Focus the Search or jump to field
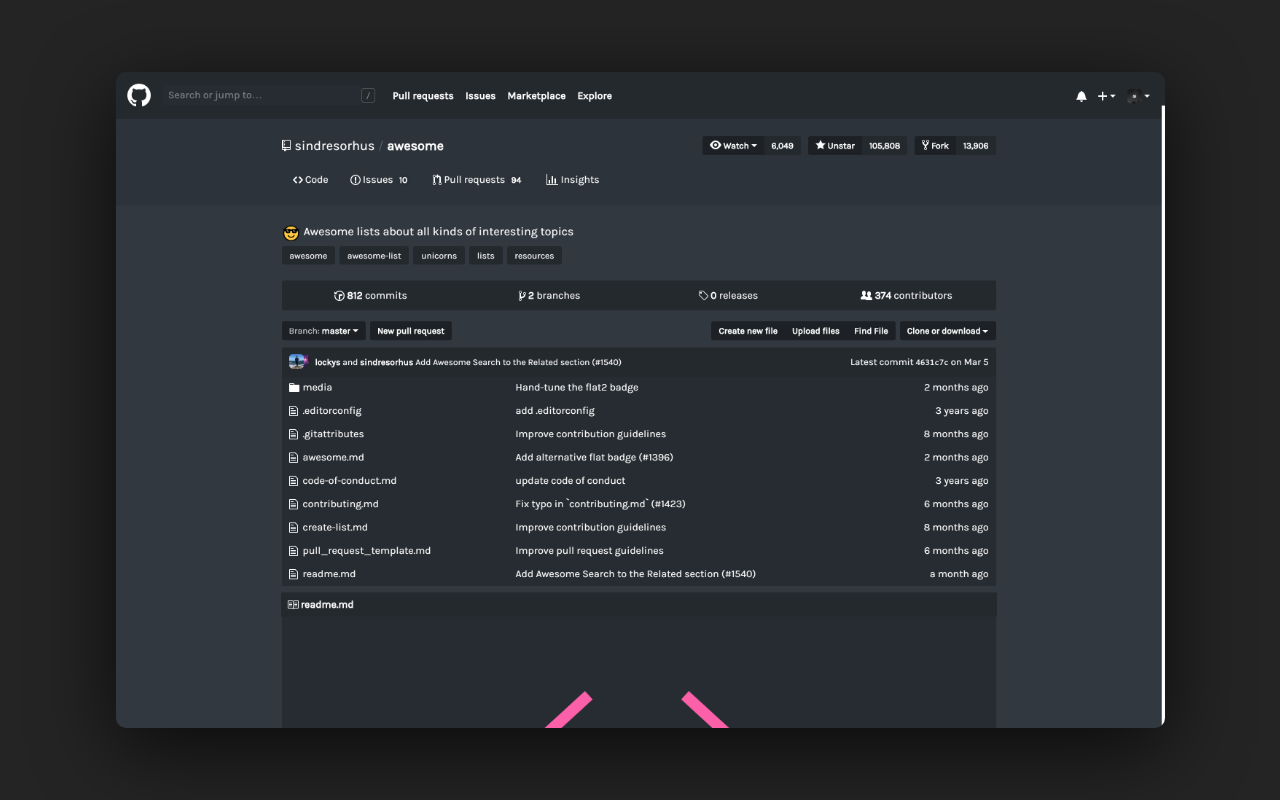Screen dimensions: 1280x800 point(270,96)
